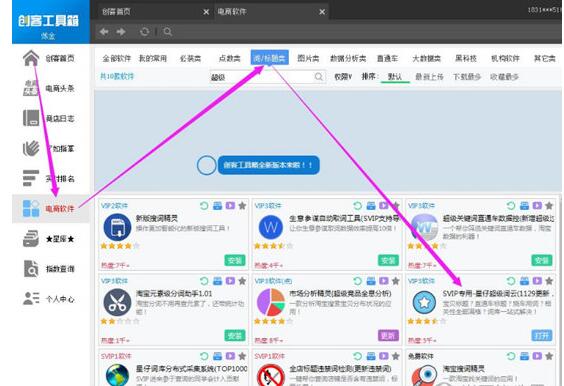Viewport: 564px width, 386px height.
Task: Click the 创客工具箱全新版本来啦 banner button
Action: click(268, 165)
